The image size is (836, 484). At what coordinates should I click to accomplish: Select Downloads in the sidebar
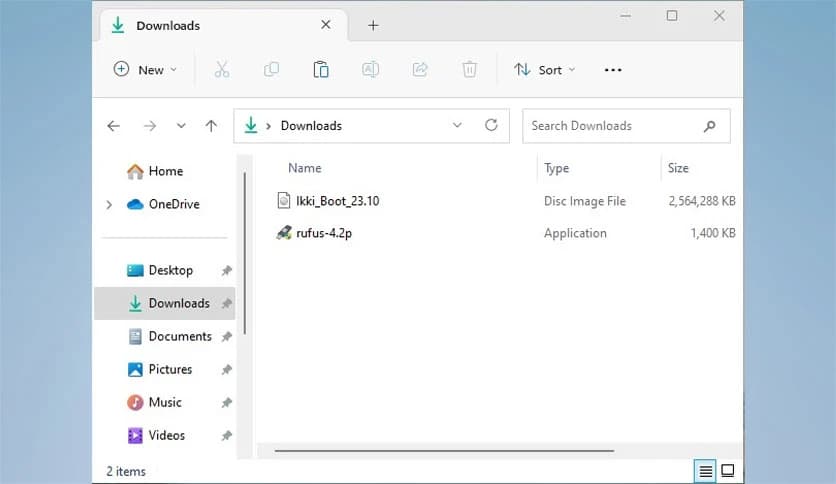(x=165, y=303)
